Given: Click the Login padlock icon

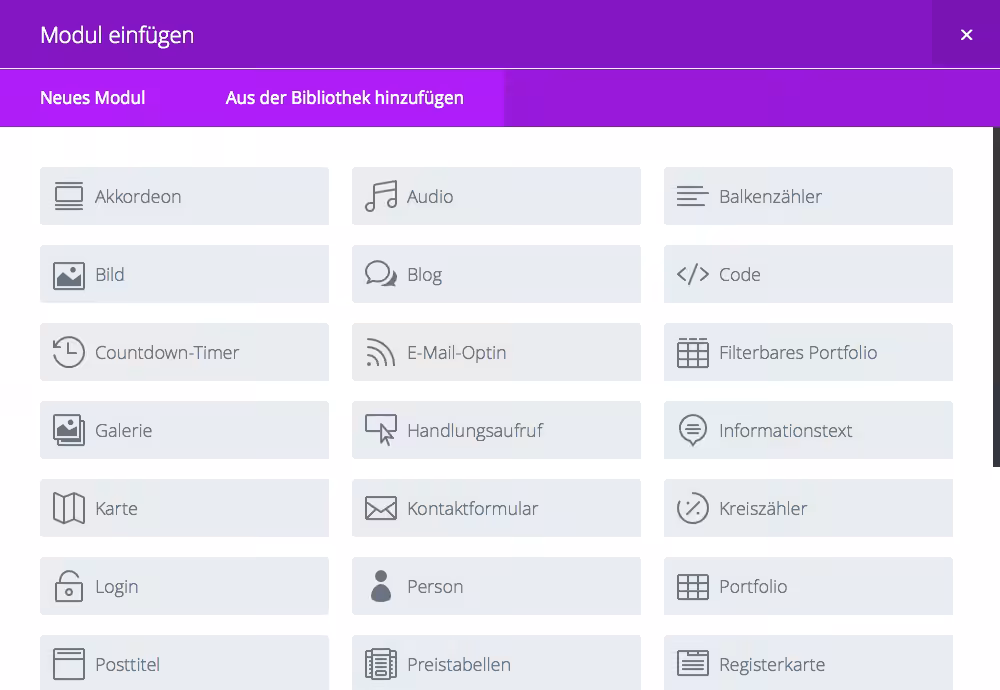Looking at the screenshot, I should [x=69, y=586].
